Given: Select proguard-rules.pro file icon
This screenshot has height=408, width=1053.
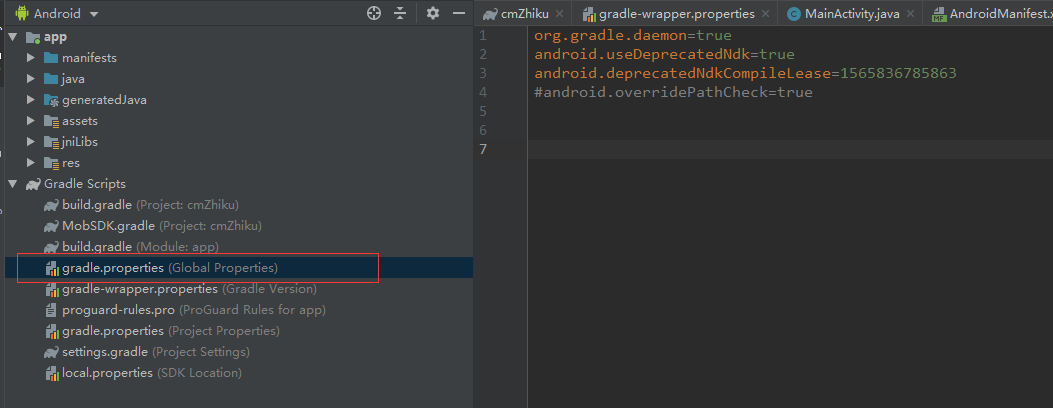Looking at the screenshot, I should pyautogui.click(x=51, y=310).
